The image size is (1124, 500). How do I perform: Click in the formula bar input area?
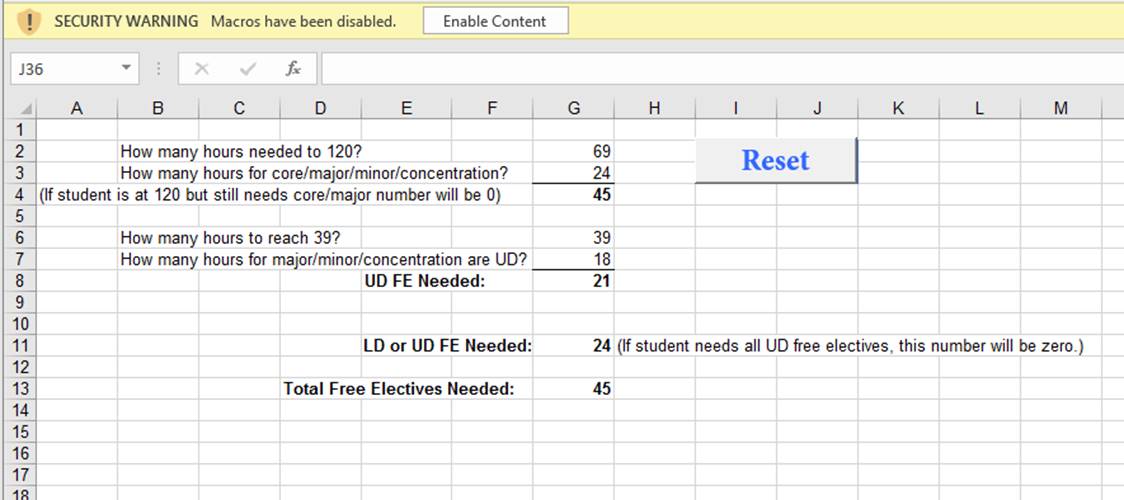click(x=700, y=69)
